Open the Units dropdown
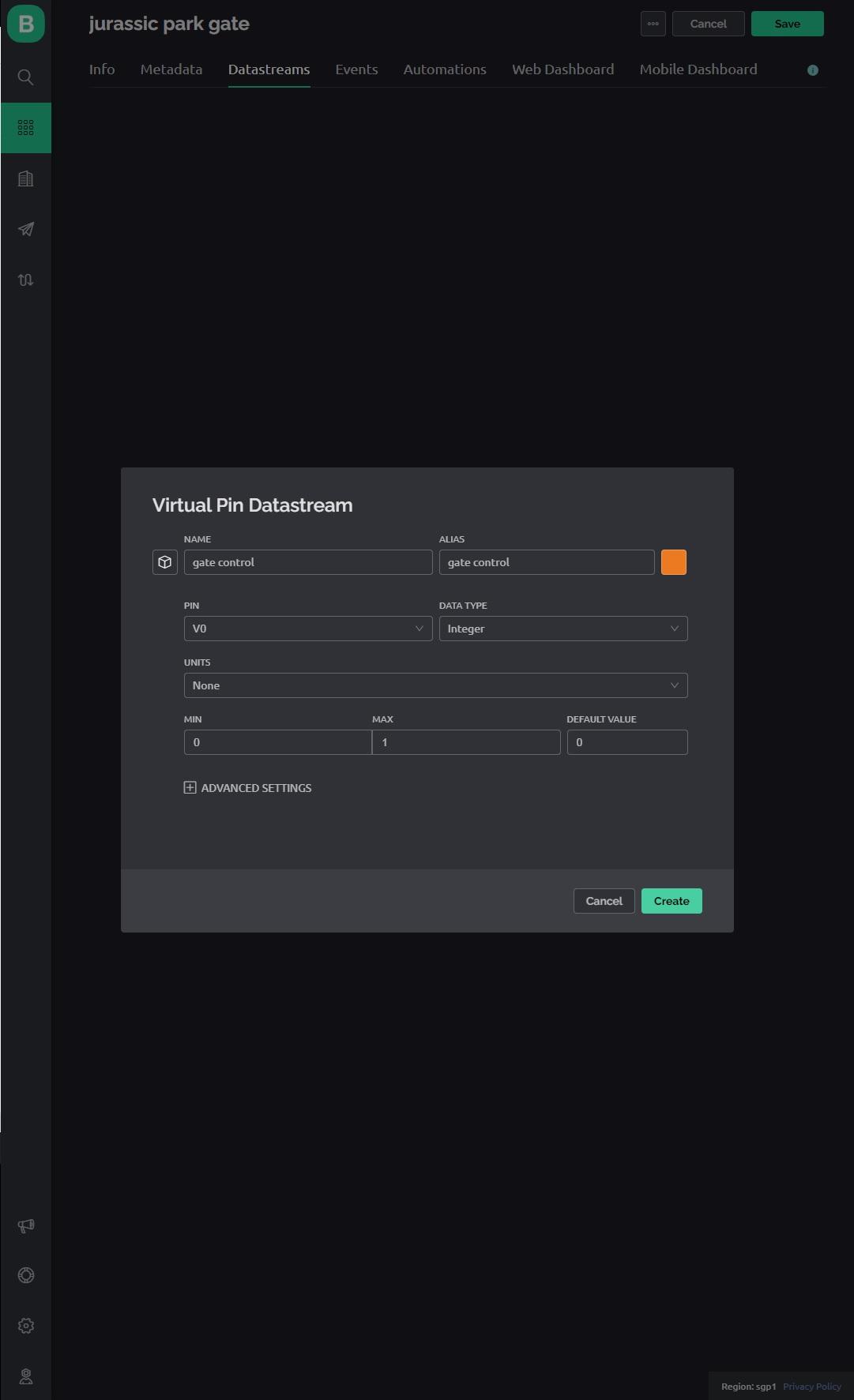Screen dimensions: 854x1400 click(x=435, y=685)
